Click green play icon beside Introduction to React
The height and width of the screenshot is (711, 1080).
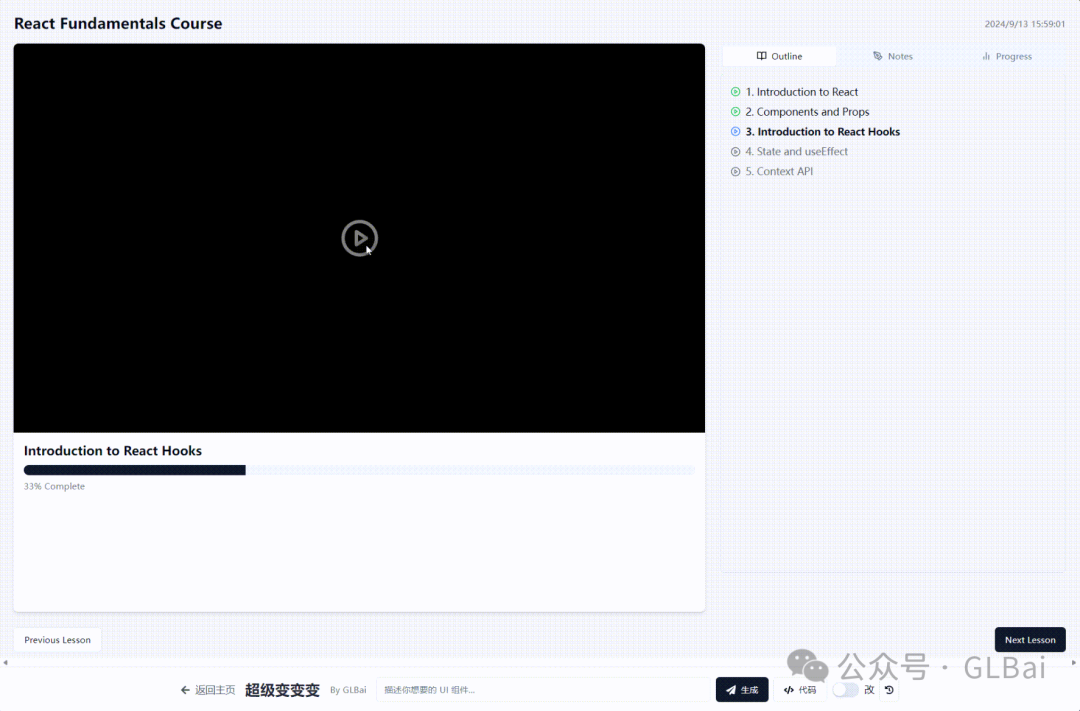[736, 92]
